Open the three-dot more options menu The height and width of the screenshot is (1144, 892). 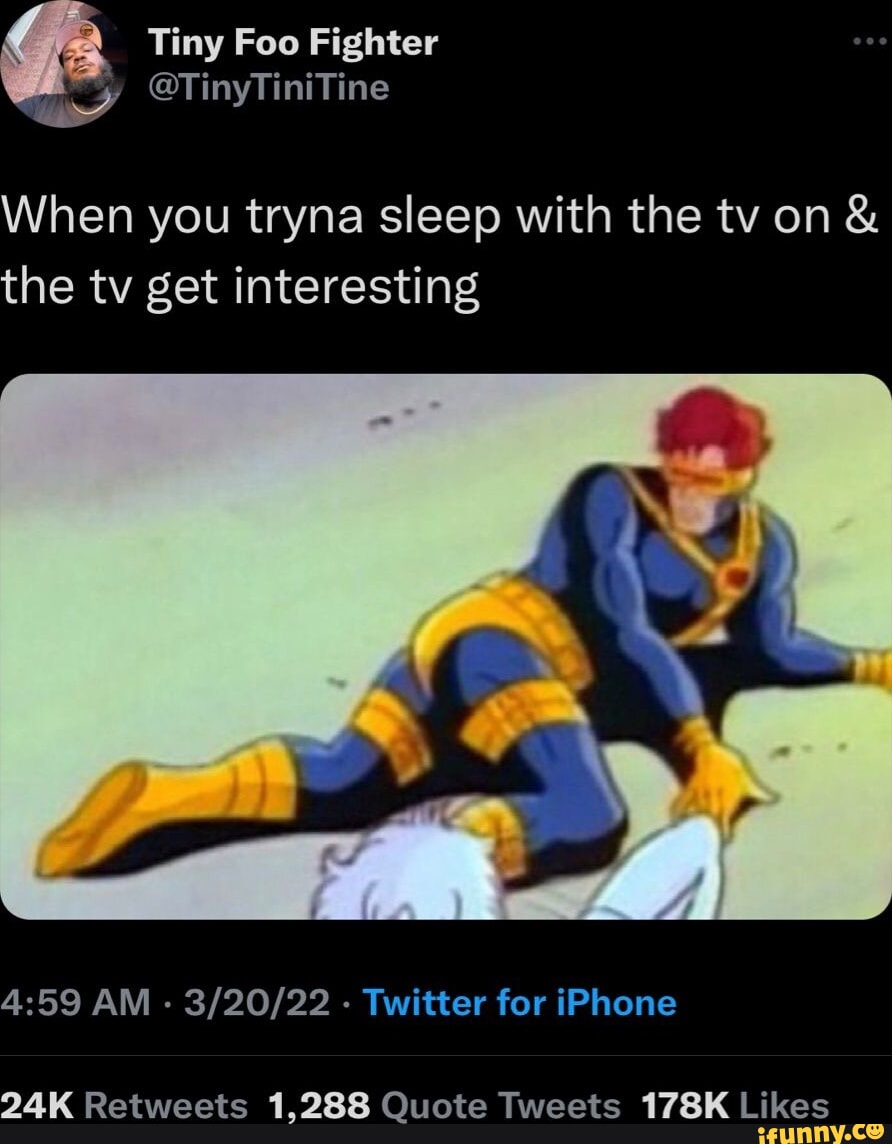click(x=869, y=42)
